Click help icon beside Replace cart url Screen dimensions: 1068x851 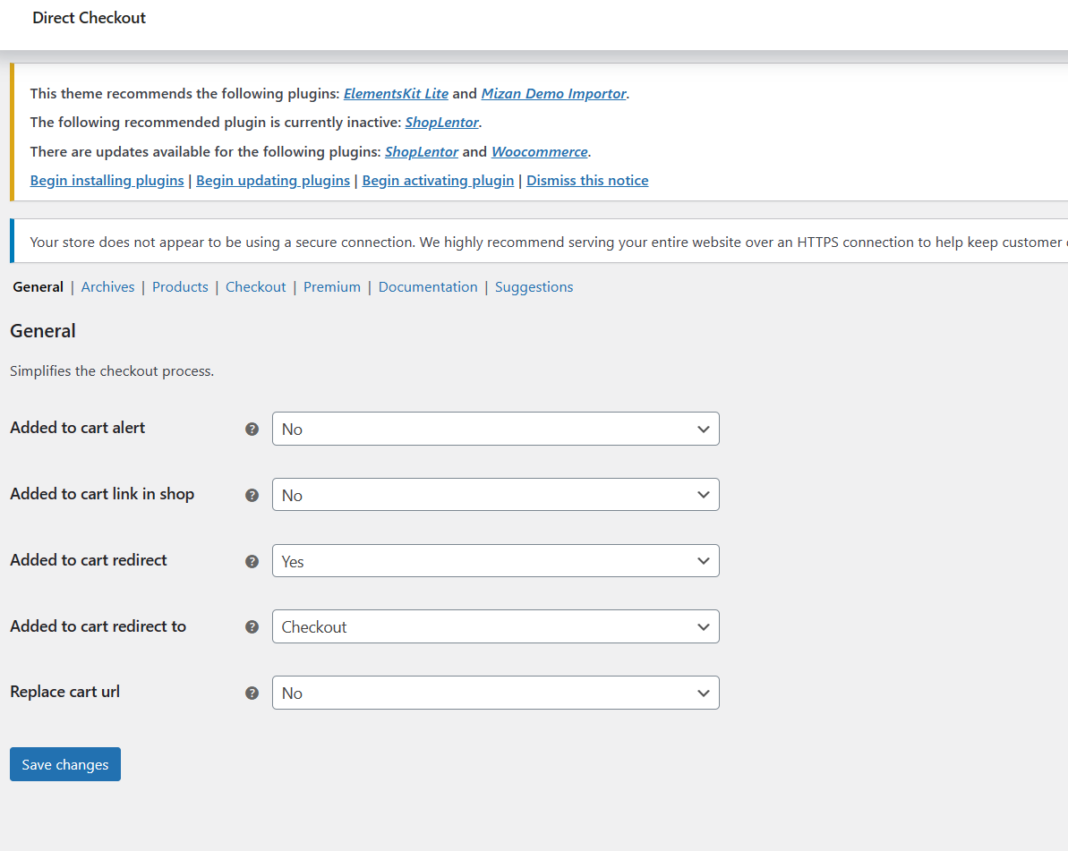(252, 693)
